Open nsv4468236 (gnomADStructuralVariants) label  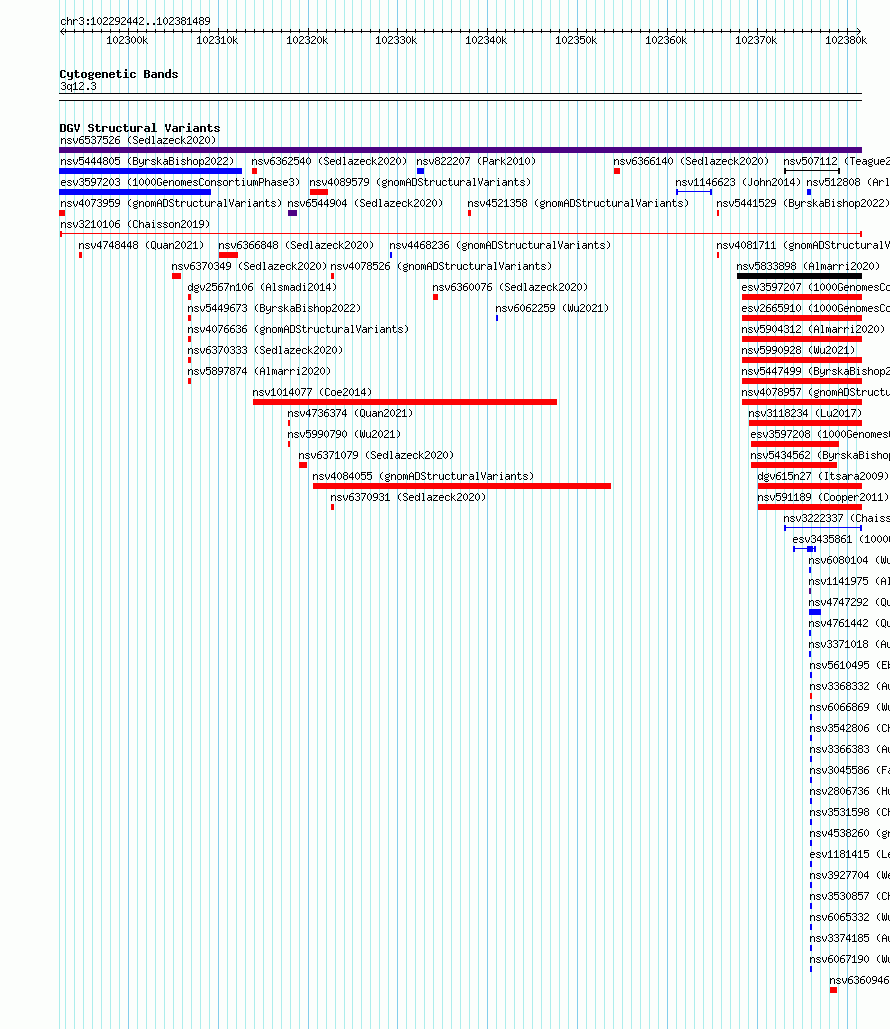(x=500, y=245)
